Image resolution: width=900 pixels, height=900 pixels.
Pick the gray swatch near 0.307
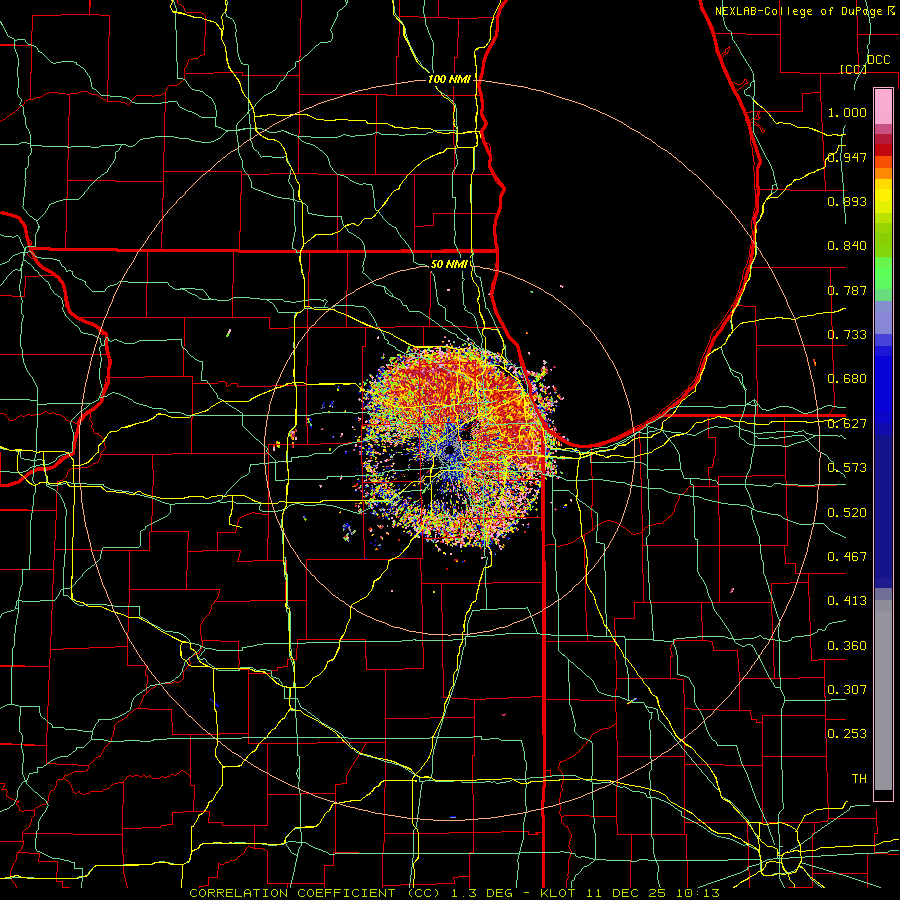click(x=883, y=695)
